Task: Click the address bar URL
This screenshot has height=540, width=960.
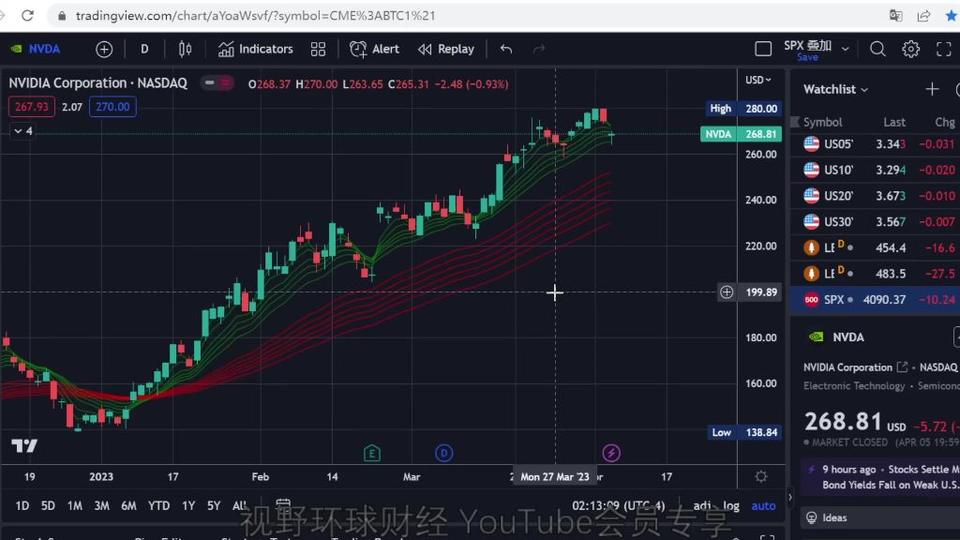Action: click(x=255, y=15)
